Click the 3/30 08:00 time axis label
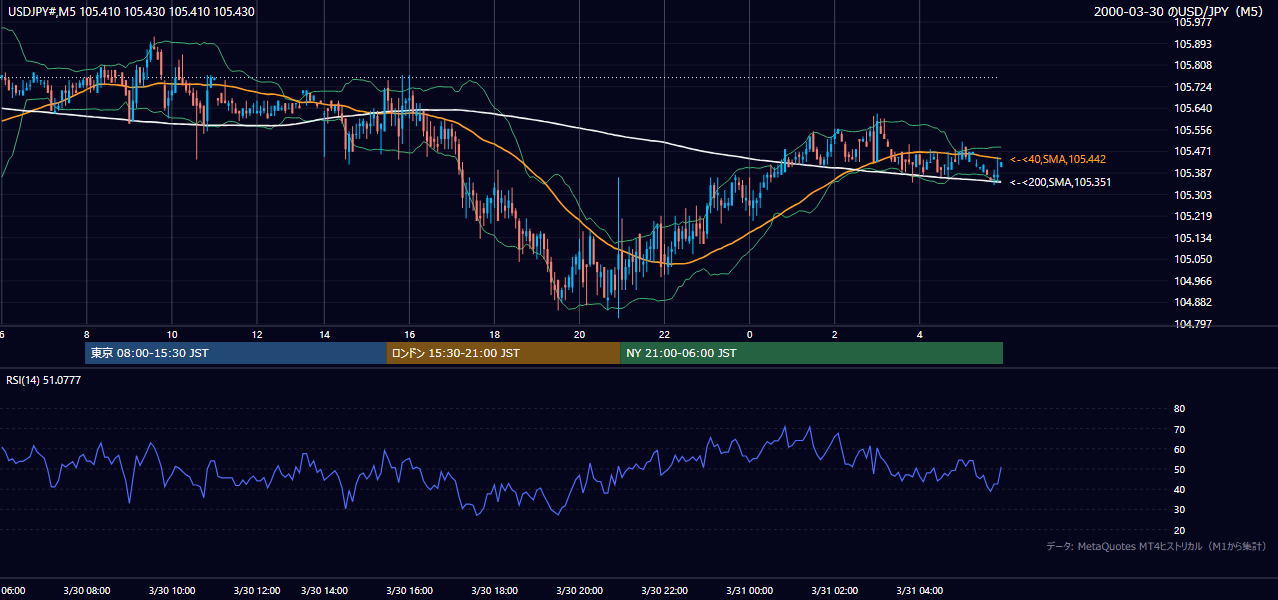 click(87, 591)
